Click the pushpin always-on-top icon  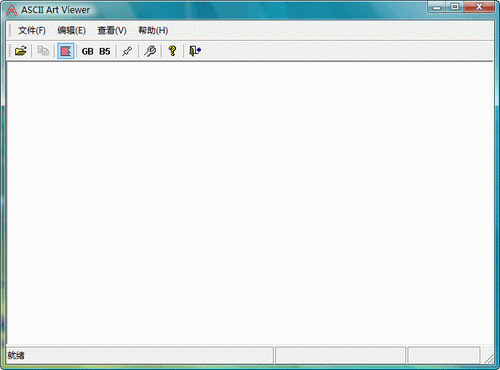point(127,51)
